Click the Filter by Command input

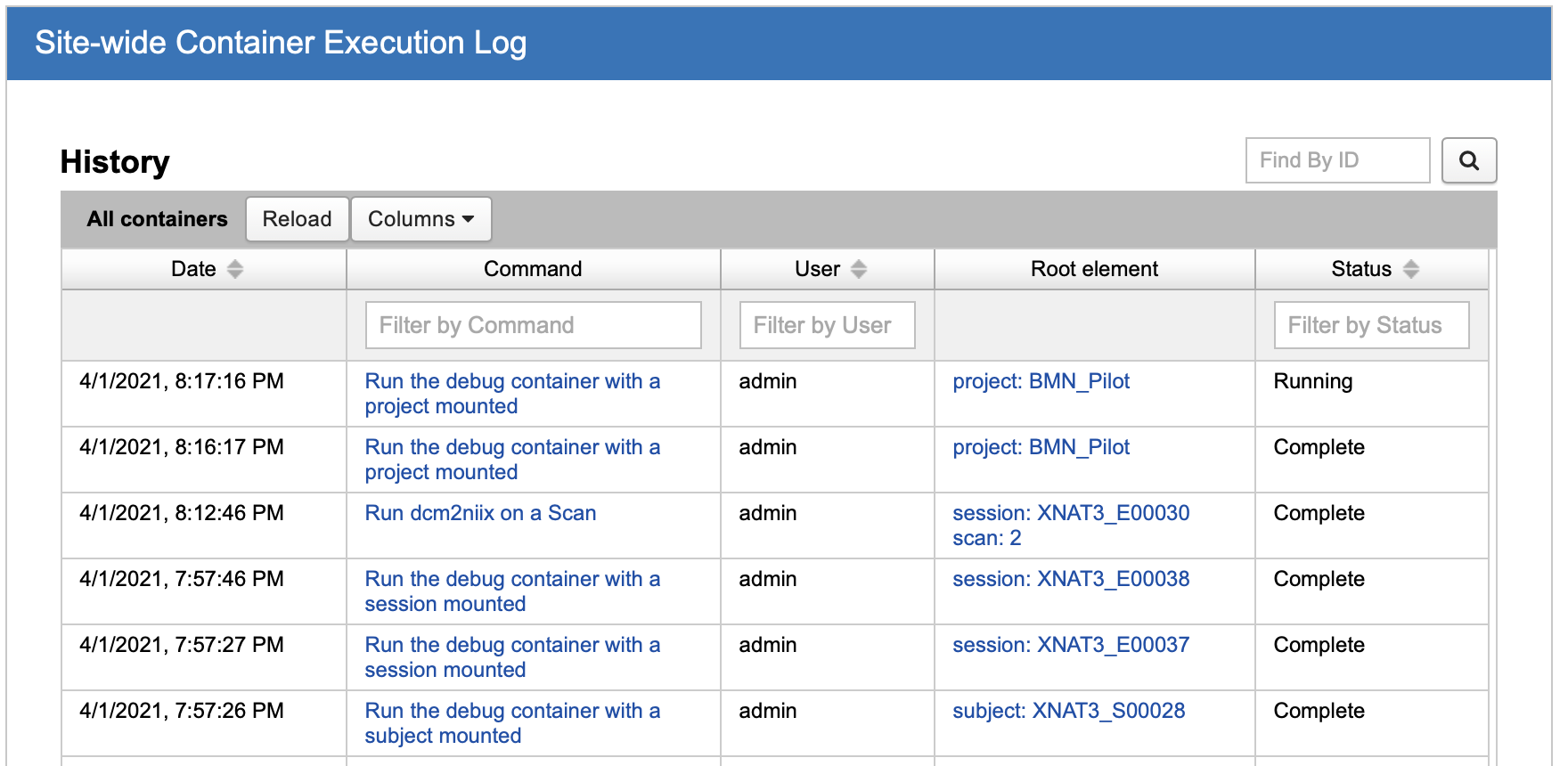click(x=533, y=325)
